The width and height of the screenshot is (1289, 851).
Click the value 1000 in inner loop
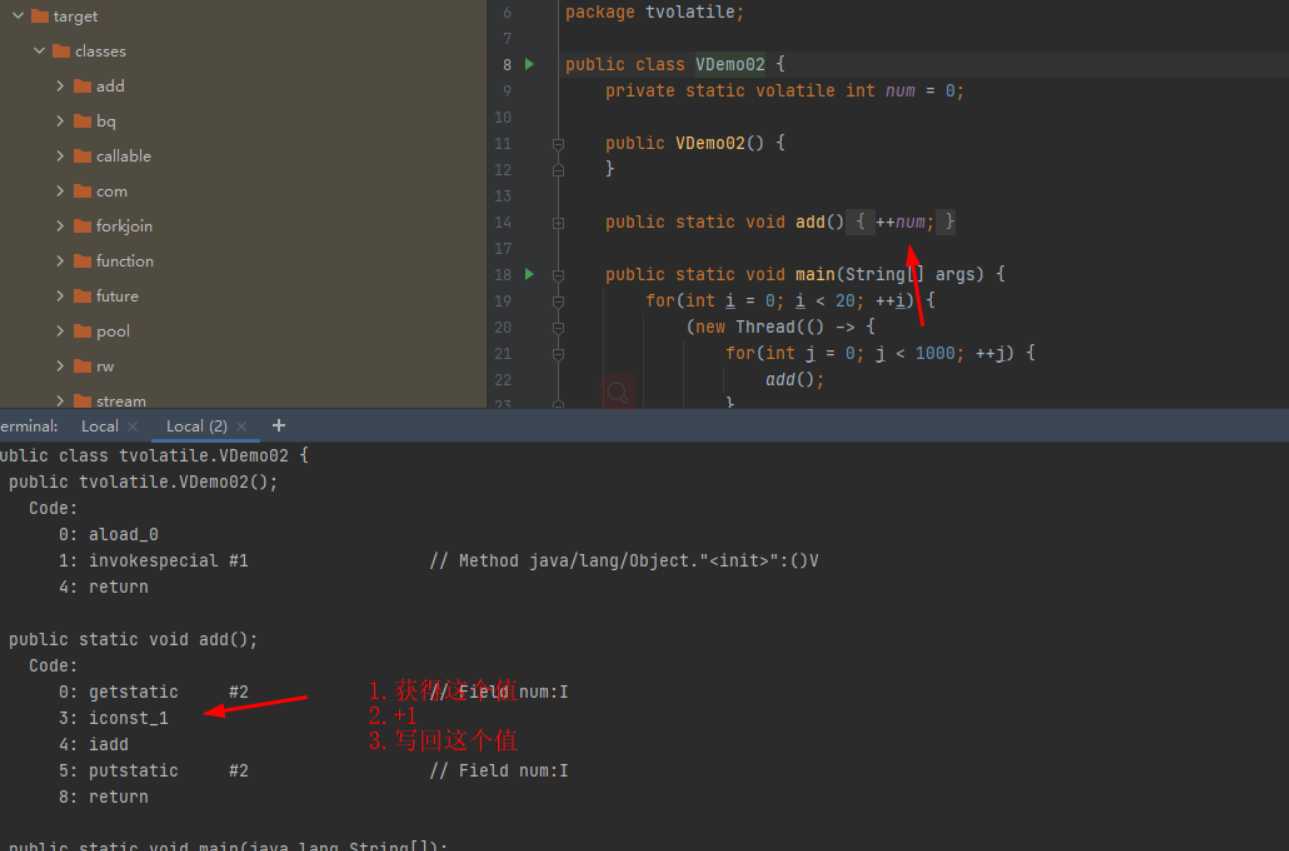[935, 353]
